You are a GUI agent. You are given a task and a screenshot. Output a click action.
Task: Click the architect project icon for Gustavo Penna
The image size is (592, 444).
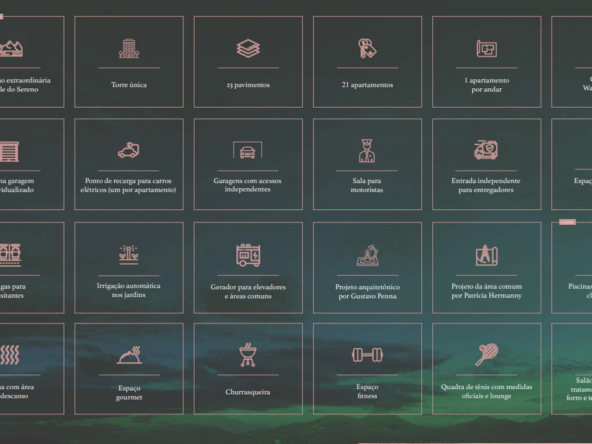(367, 255)
